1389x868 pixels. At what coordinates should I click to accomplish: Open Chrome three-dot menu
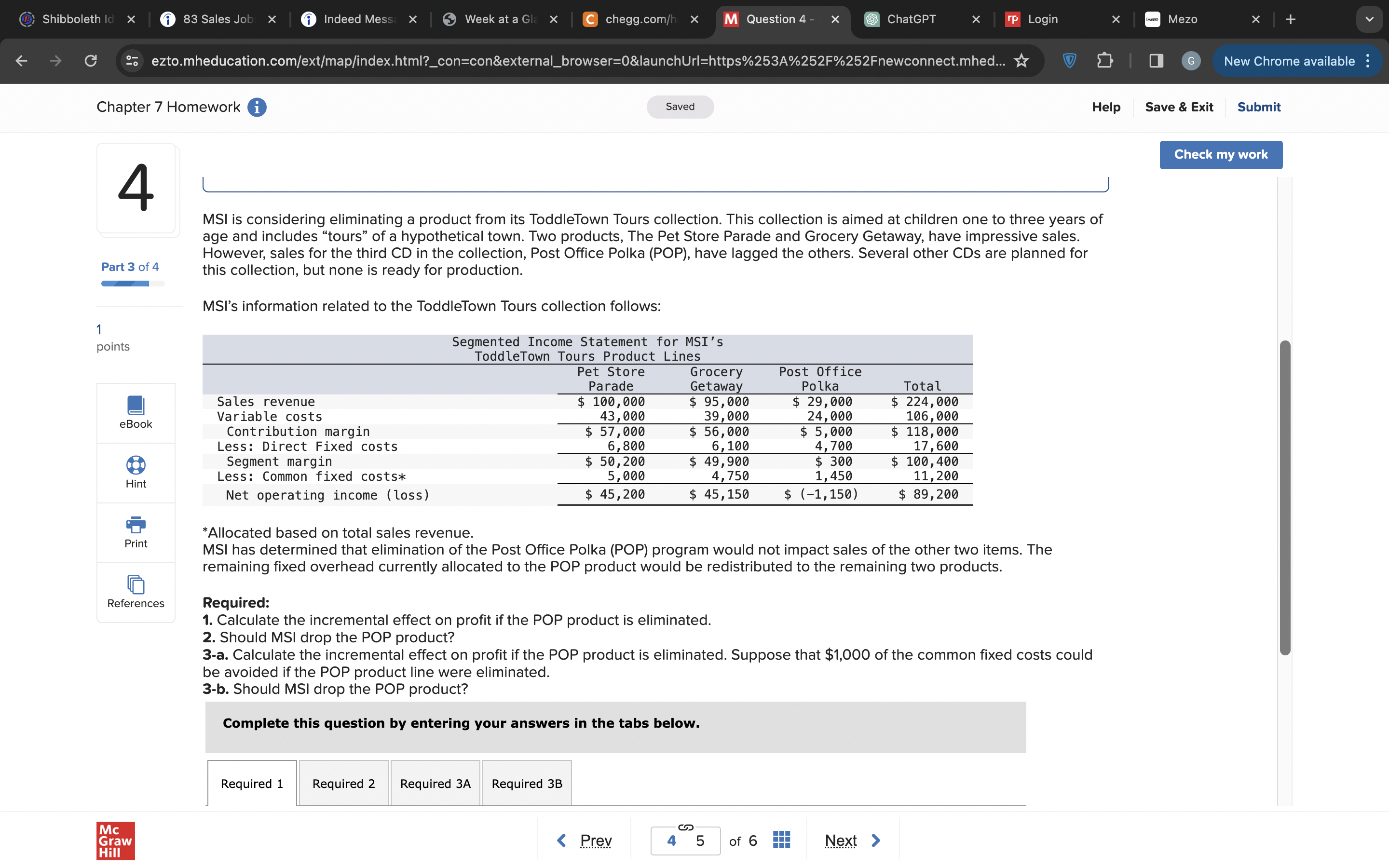tap(1368, 61)
